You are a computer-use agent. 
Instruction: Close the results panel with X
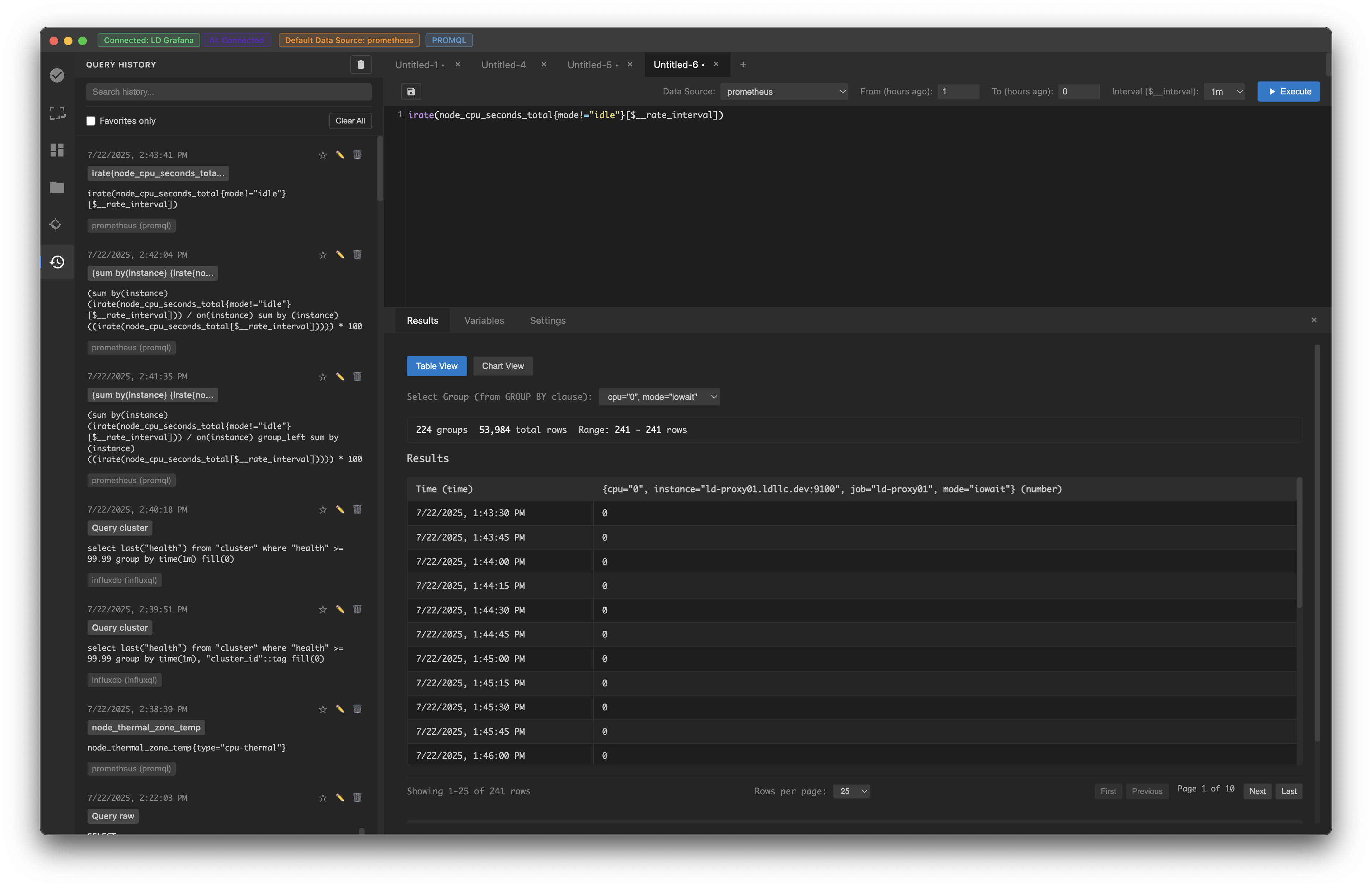click(x=1314, y=320)
